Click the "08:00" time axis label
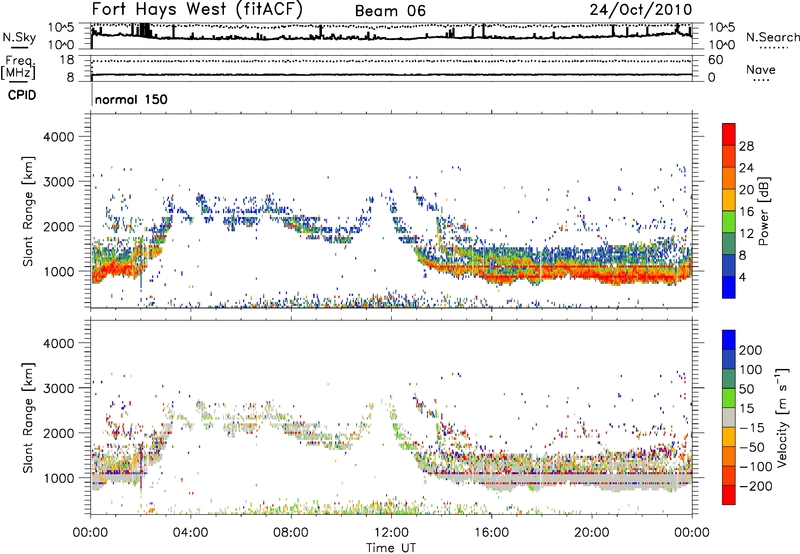 [x=291, y=533]
